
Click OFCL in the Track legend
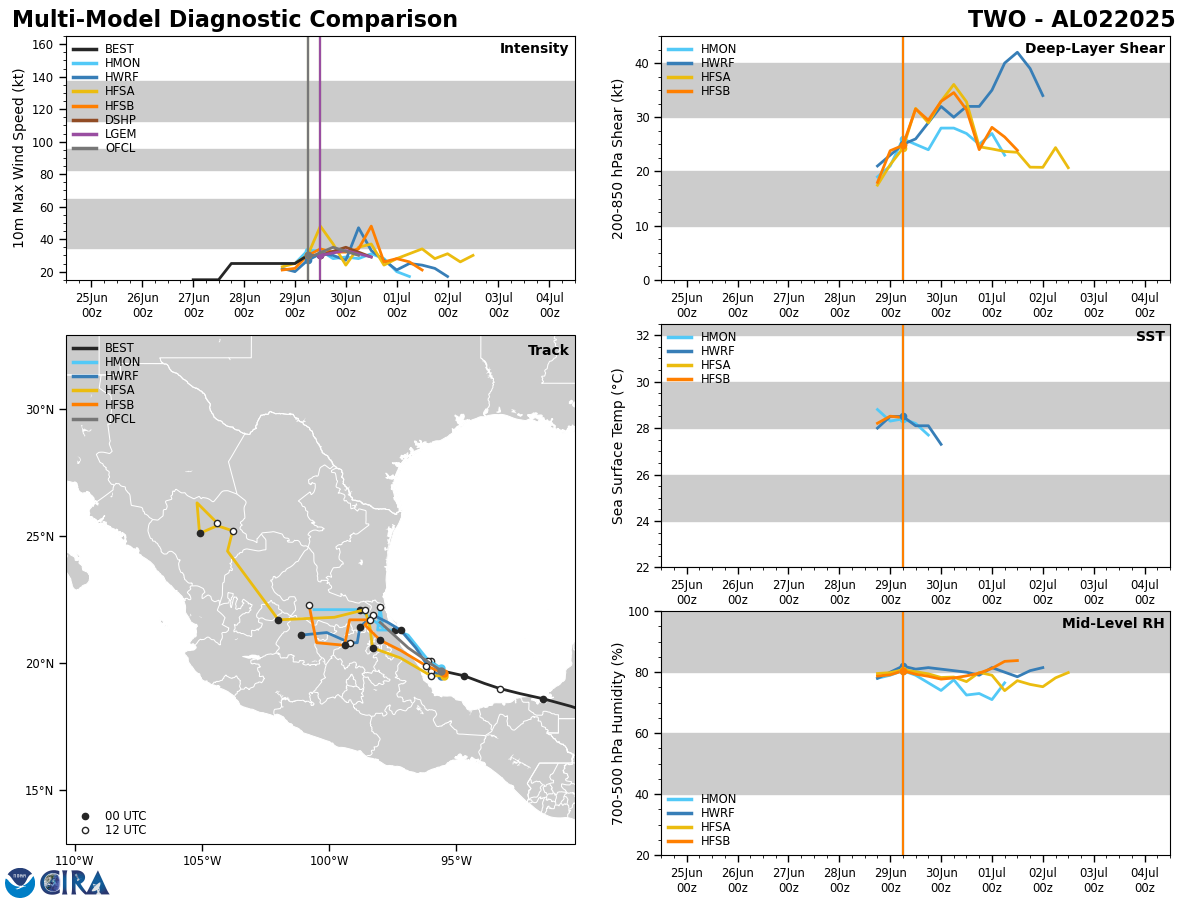coord(120,419)
